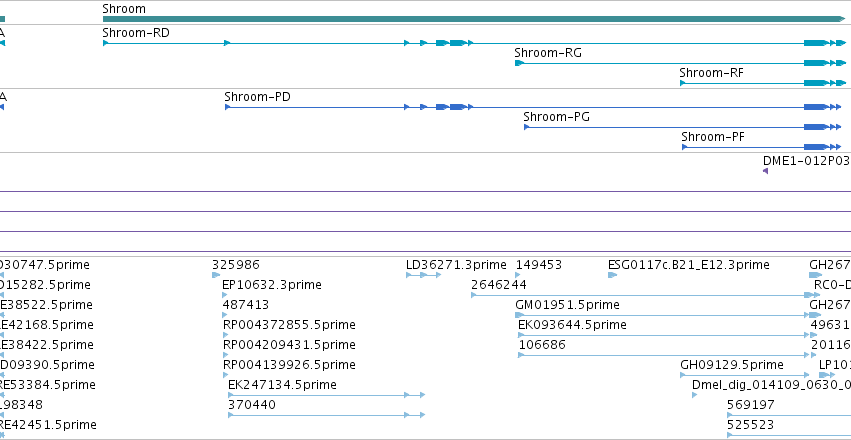Image resolution: width=851 pixels, height=440 pixels.
Task: Open EST entry 149453
Action: pos(539,265)
